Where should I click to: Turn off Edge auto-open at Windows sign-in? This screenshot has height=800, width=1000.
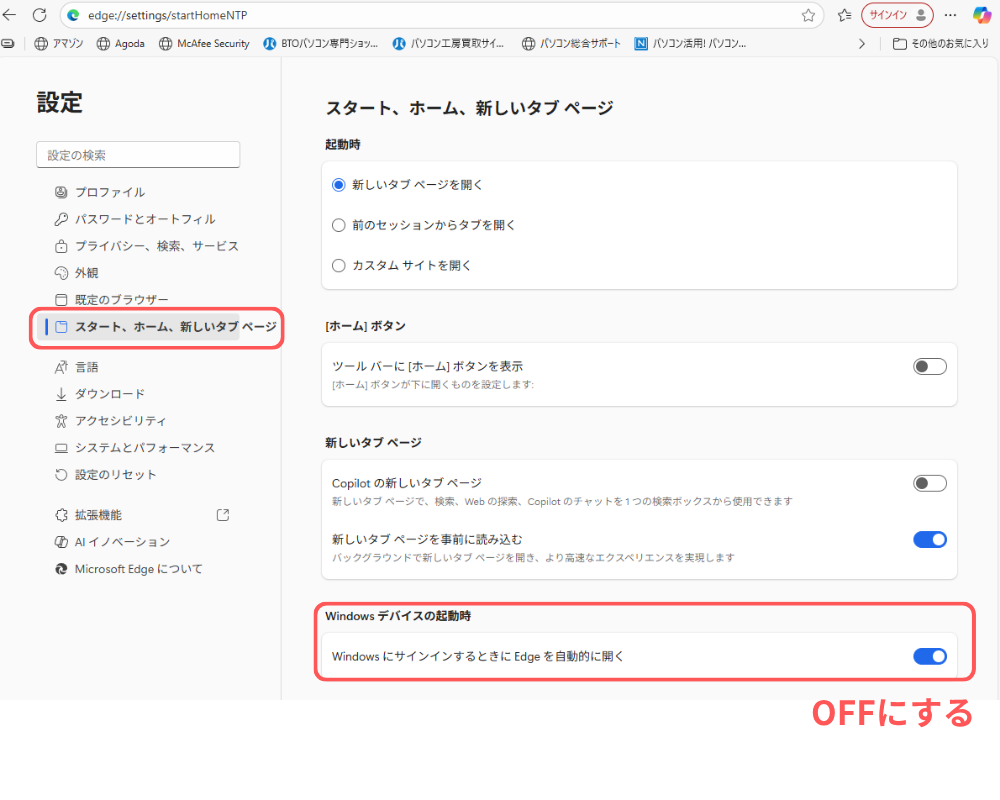tap(929, 656)
